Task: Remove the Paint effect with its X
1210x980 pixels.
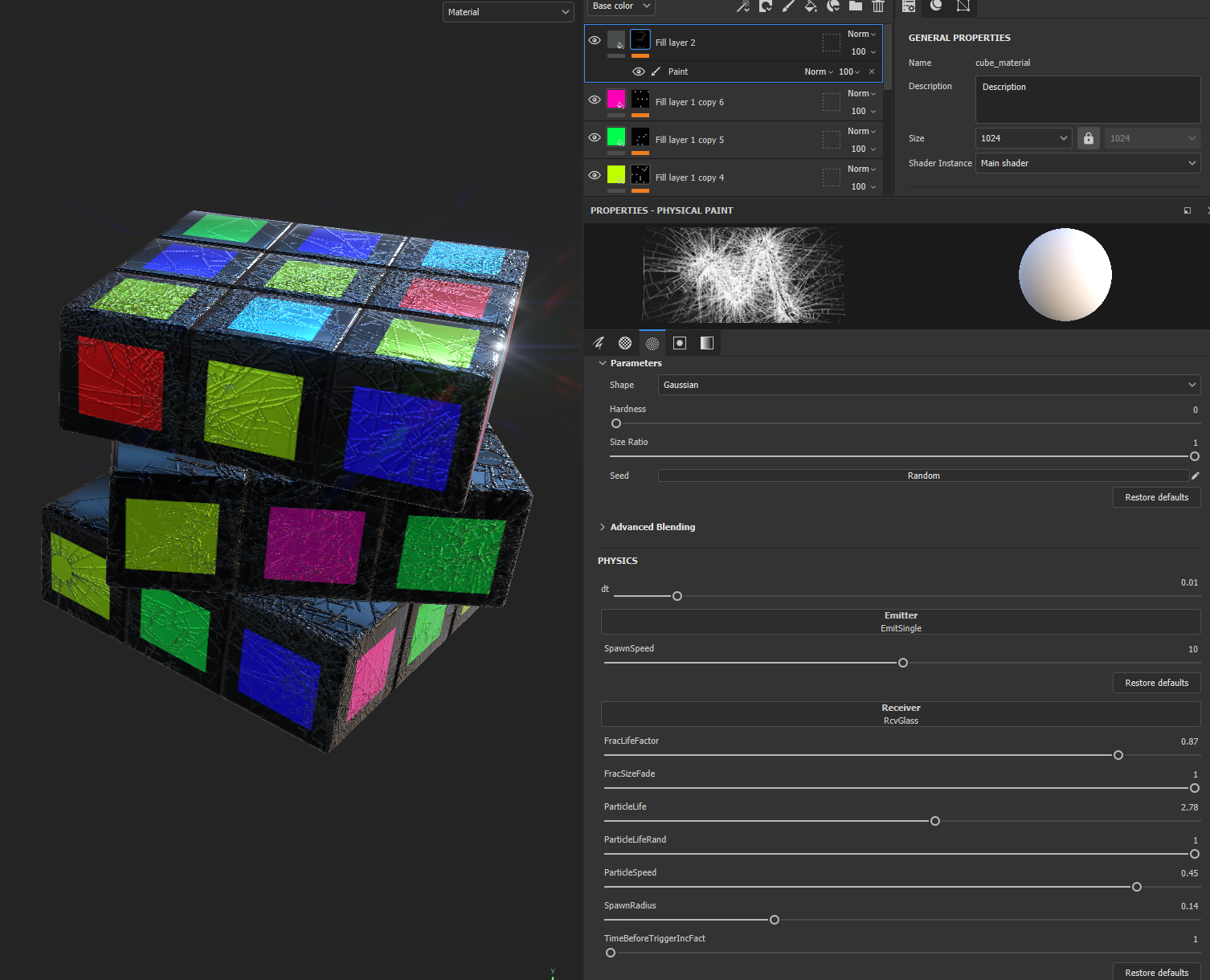Action: 872,71
